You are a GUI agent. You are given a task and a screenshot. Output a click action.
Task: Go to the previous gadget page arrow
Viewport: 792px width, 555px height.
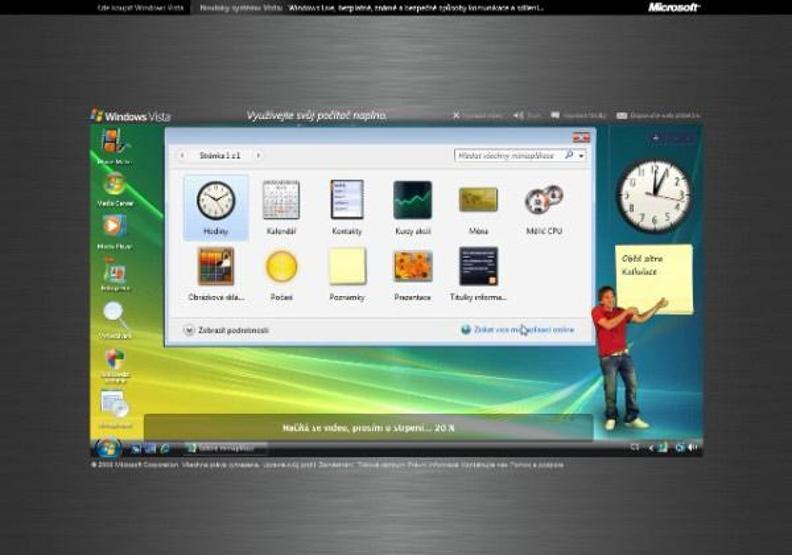click(182, 156)
